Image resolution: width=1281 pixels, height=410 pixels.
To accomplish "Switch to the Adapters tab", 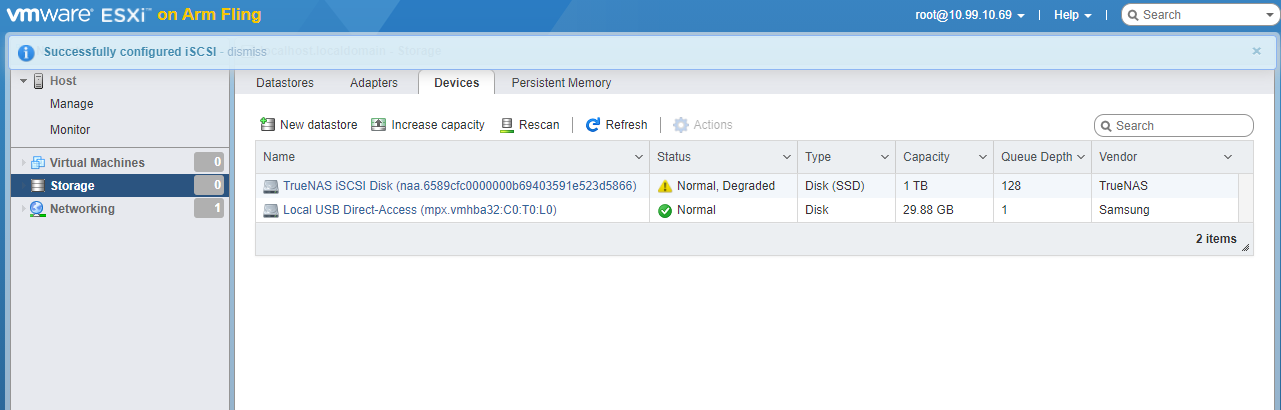I will click(373, 83).
